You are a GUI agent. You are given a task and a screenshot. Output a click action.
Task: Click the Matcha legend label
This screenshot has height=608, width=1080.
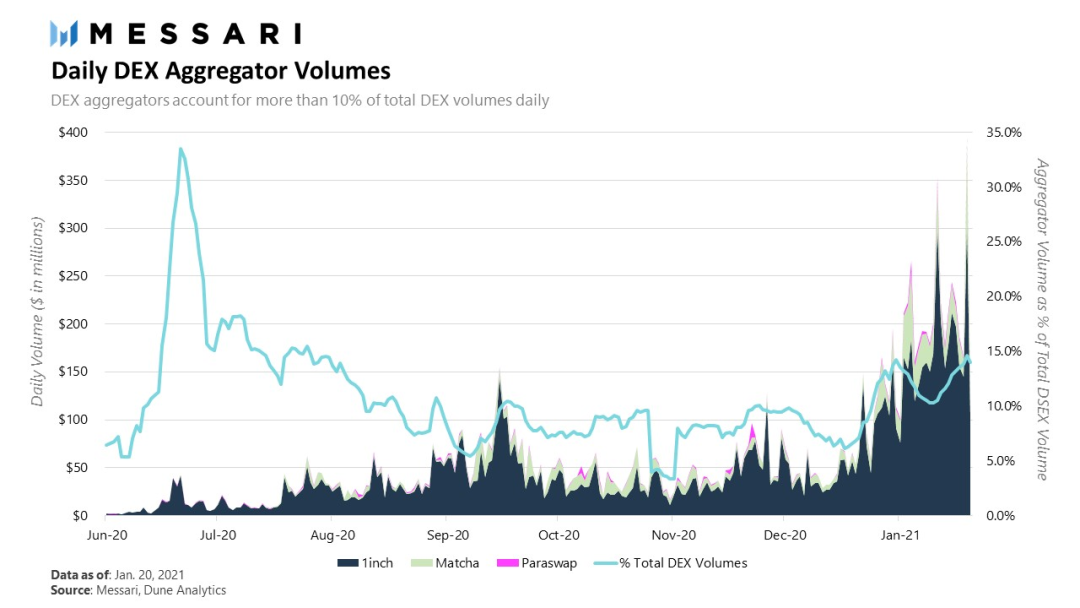click(457, 563)
